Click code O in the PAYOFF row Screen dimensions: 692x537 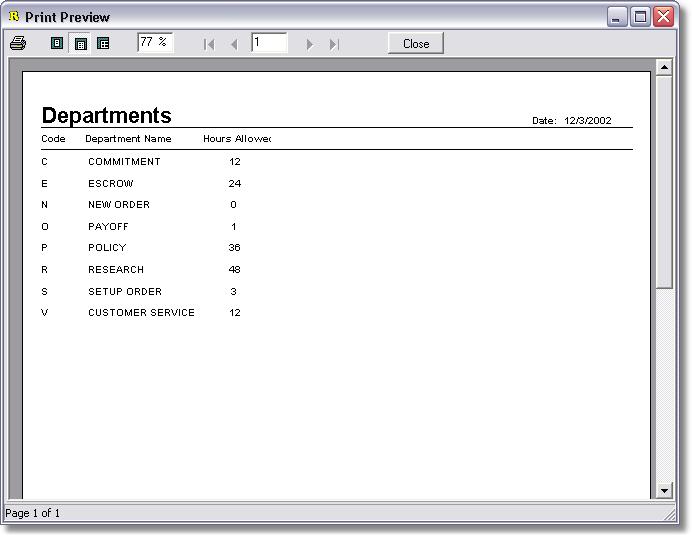click(x=45, y=227)
